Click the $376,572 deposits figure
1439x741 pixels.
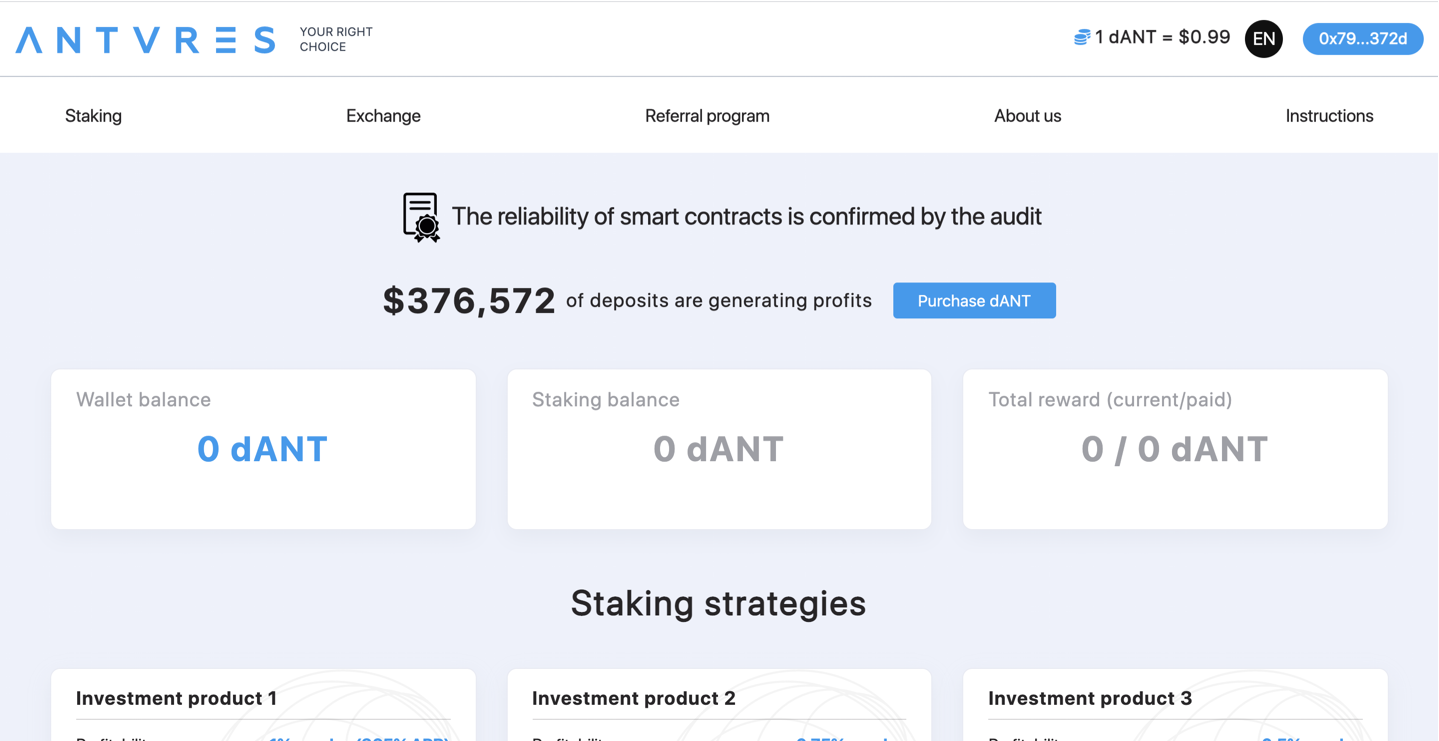(469, 301)
